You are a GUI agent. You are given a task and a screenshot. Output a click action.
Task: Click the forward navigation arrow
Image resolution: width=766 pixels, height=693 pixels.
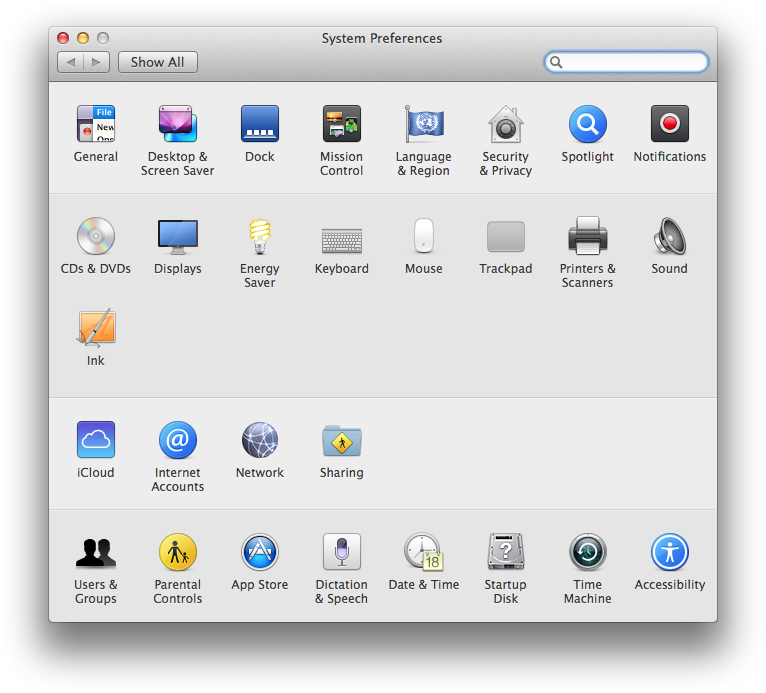pos(97,62)
